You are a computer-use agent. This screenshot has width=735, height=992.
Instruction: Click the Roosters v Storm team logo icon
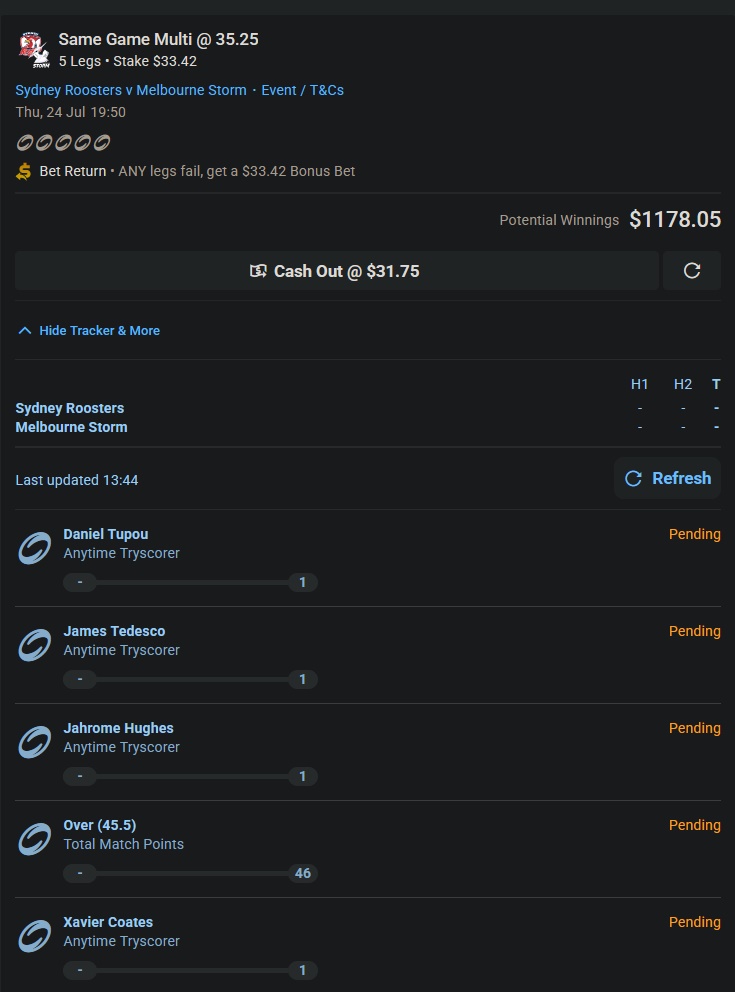pos(34,50)
